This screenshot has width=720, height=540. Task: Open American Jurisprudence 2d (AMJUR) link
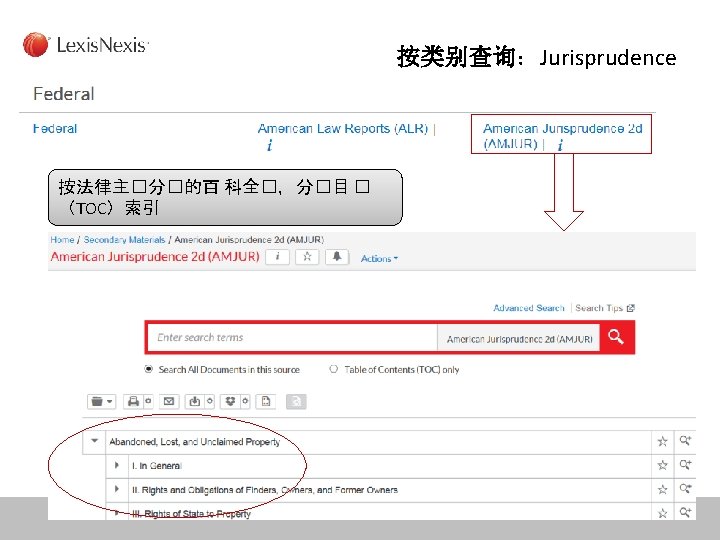[562, 136]
